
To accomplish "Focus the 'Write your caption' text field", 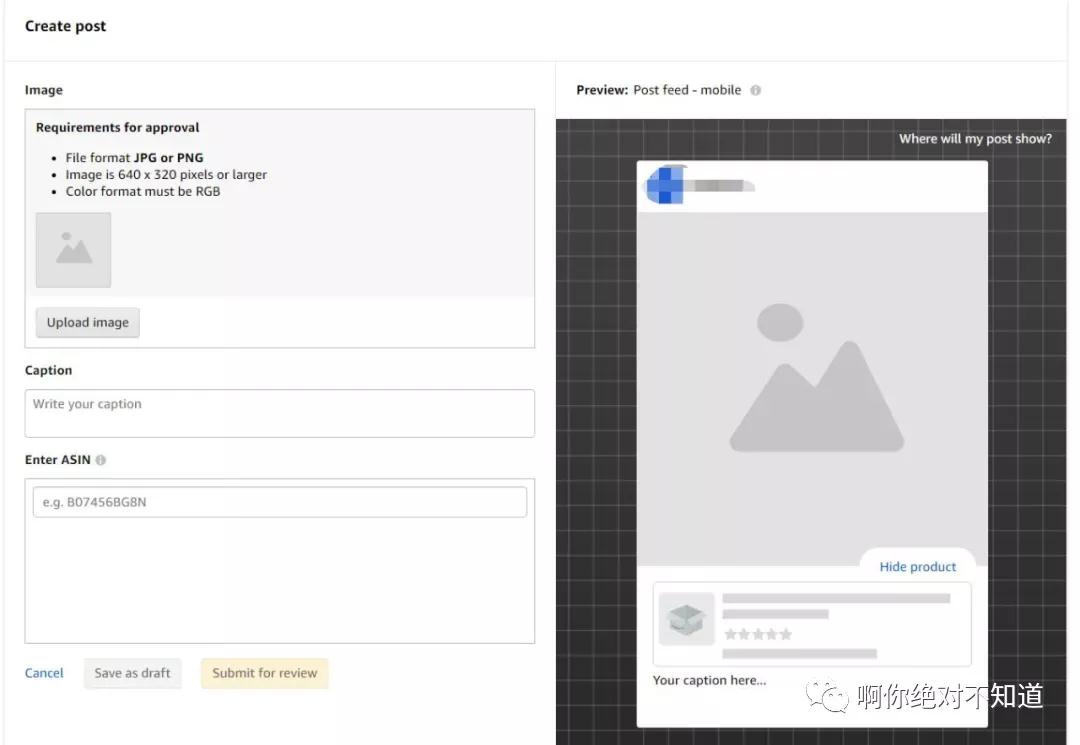I will click(279, 413).
